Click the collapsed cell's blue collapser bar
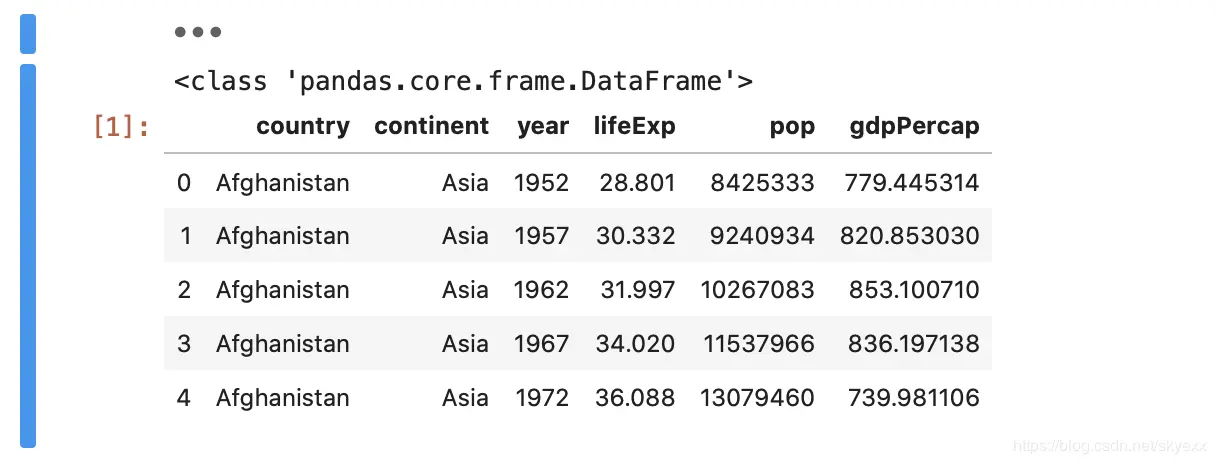This screenshot has width=1216, height=464. (28, 33)
